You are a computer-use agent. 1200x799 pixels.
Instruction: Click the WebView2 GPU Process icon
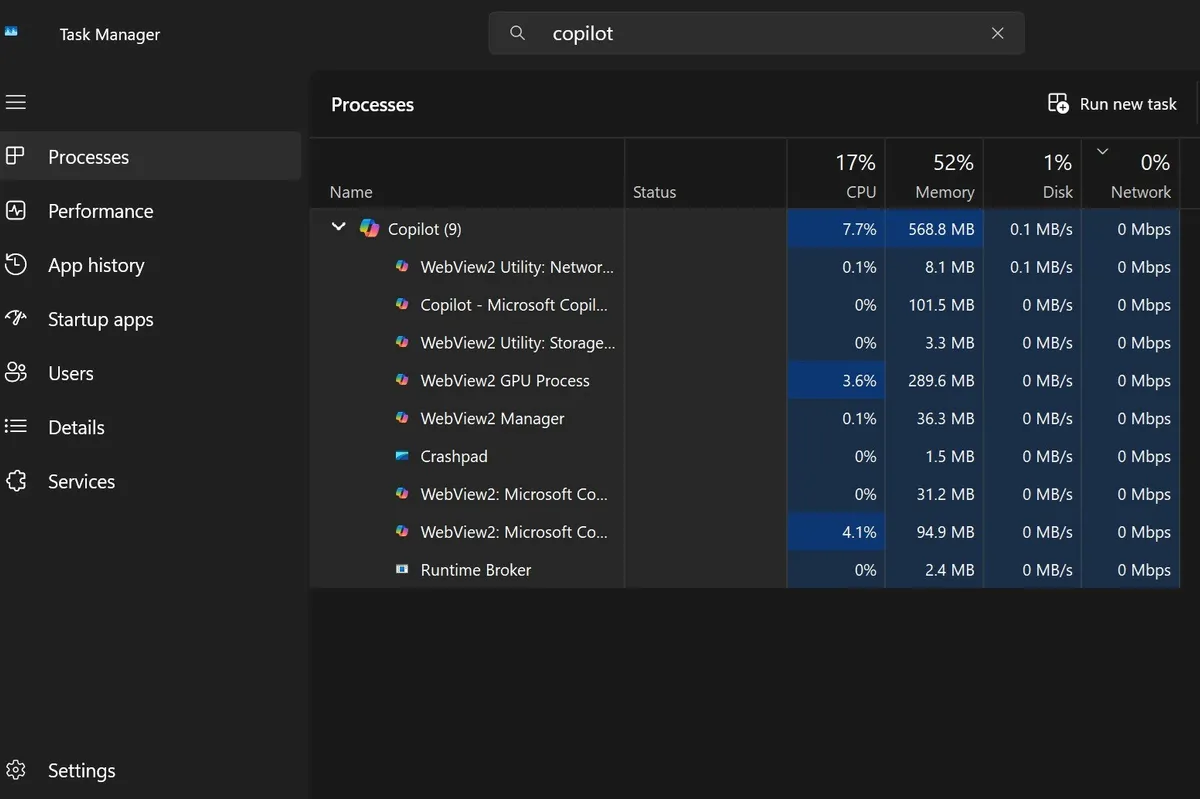click(402, 380)
